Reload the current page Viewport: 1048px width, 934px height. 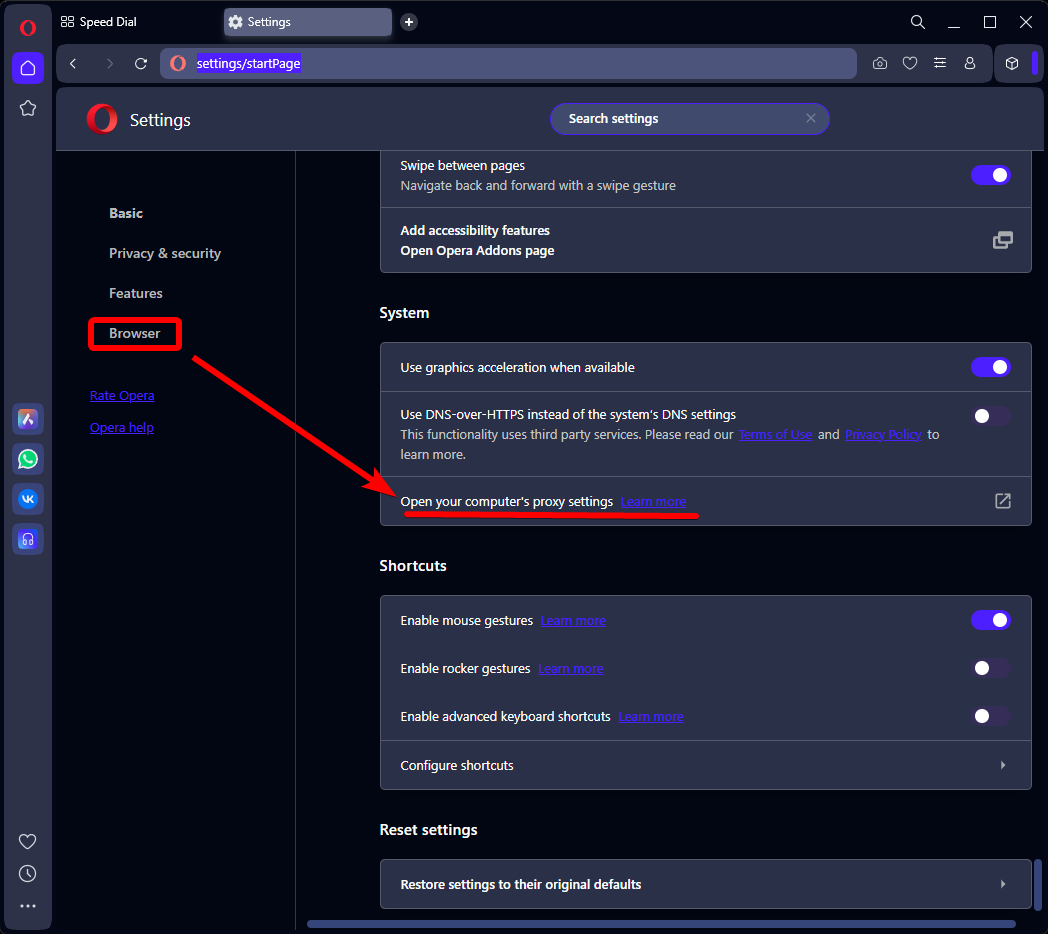[140, 64]
